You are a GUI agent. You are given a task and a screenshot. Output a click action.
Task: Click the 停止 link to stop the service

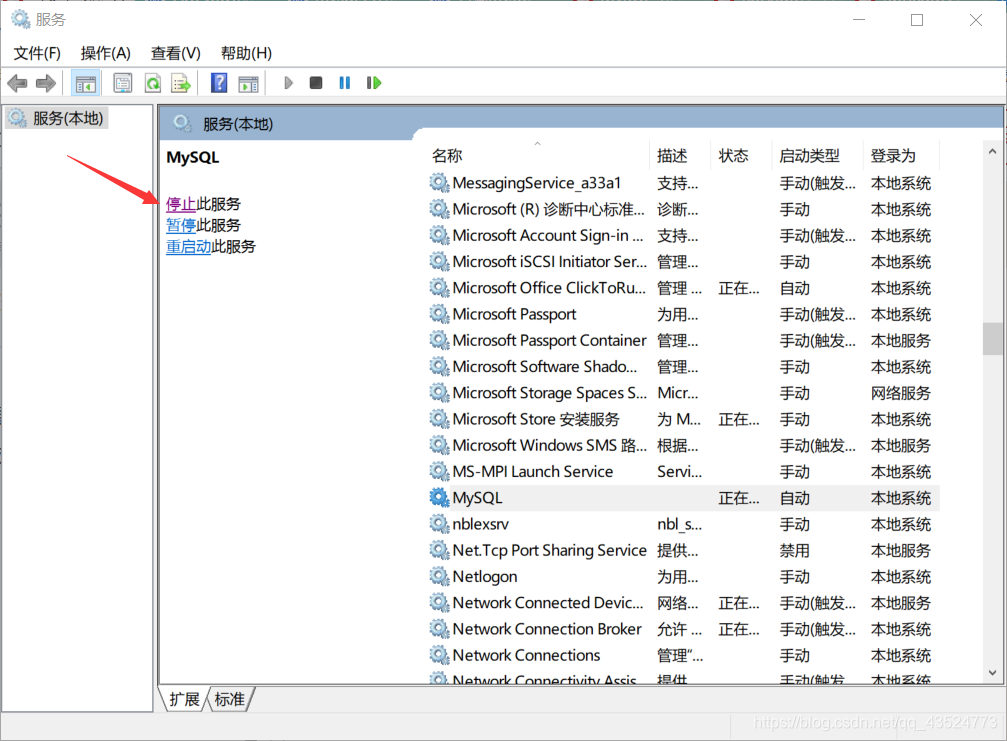[x=180, y=204]
